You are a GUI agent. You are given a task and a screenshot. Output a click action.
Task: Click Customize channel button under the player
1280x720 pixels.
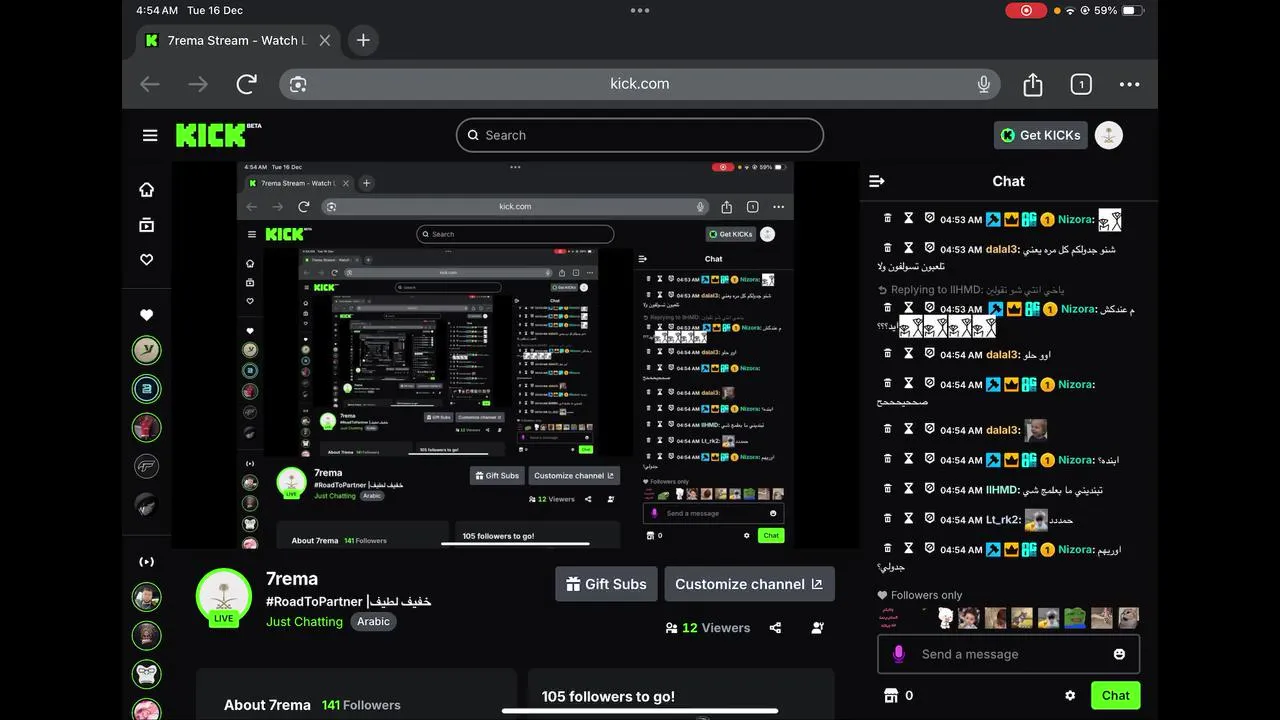click(x=749, y=584)
